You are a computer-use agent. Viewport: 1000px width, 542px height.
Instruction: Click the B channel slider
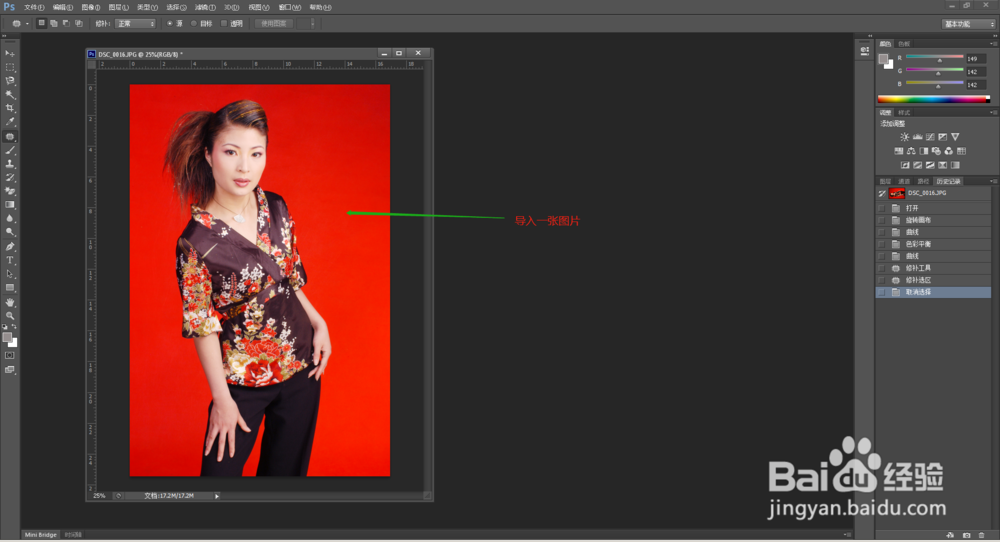(934, 84)
